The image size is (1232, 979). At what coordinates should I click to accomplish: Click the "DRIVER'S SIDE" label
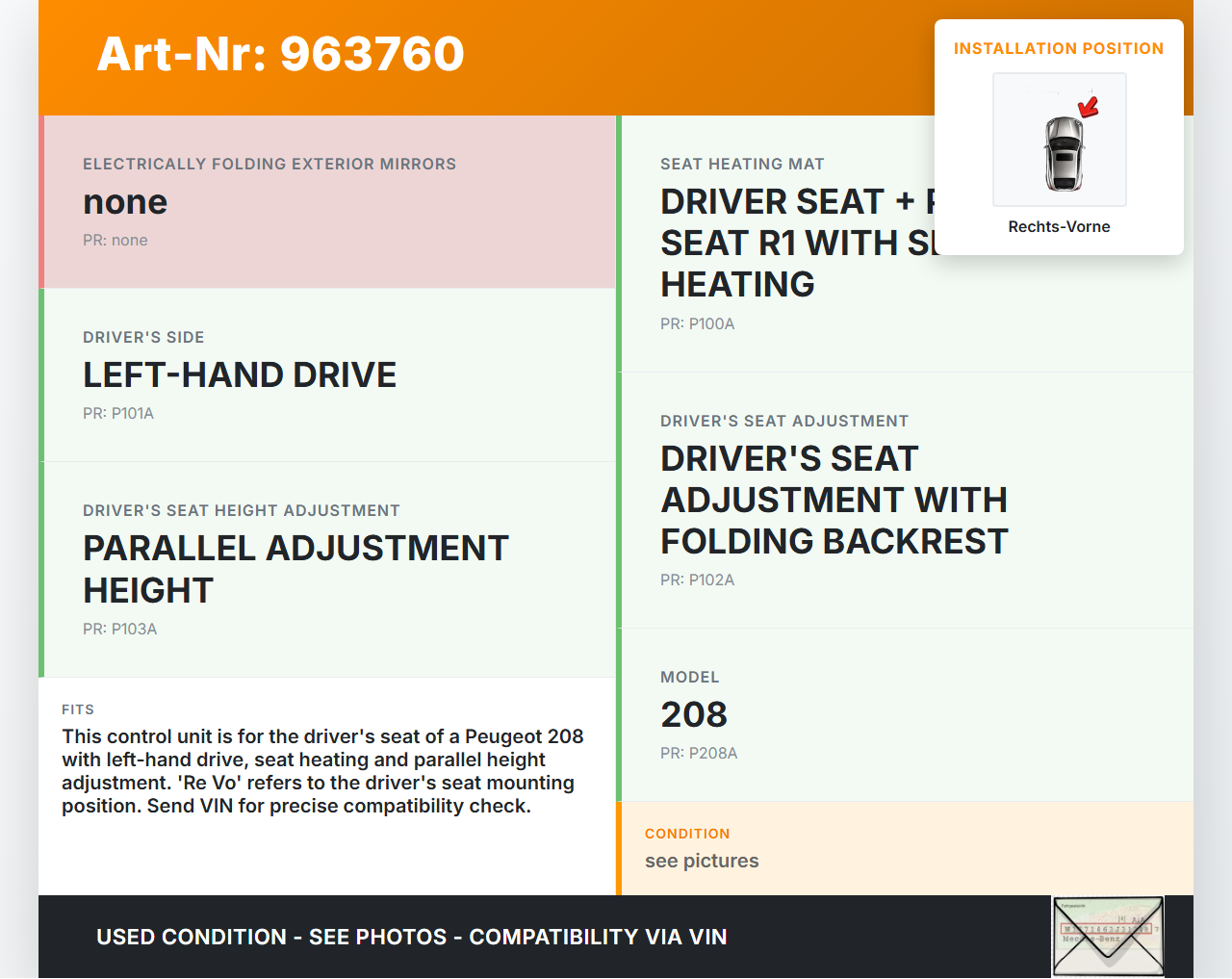[x=143, y=338]
